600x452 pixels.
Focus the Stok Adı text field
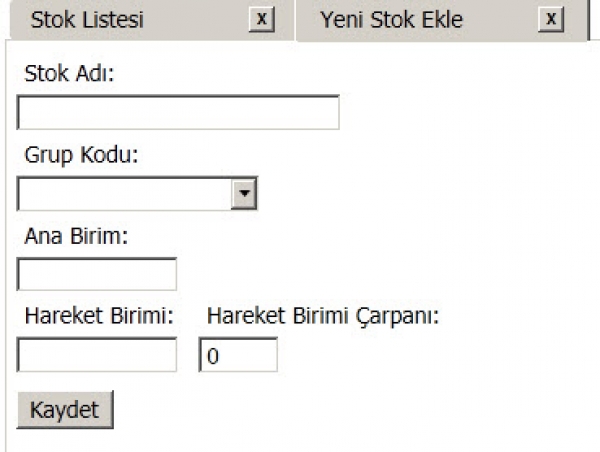(178, 112)
